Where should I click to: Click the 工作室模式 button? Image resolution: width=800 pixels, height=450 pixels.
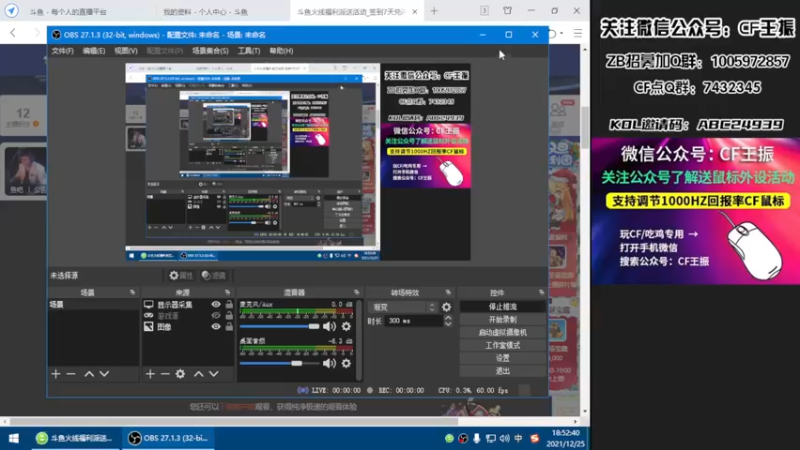point(503,345)
